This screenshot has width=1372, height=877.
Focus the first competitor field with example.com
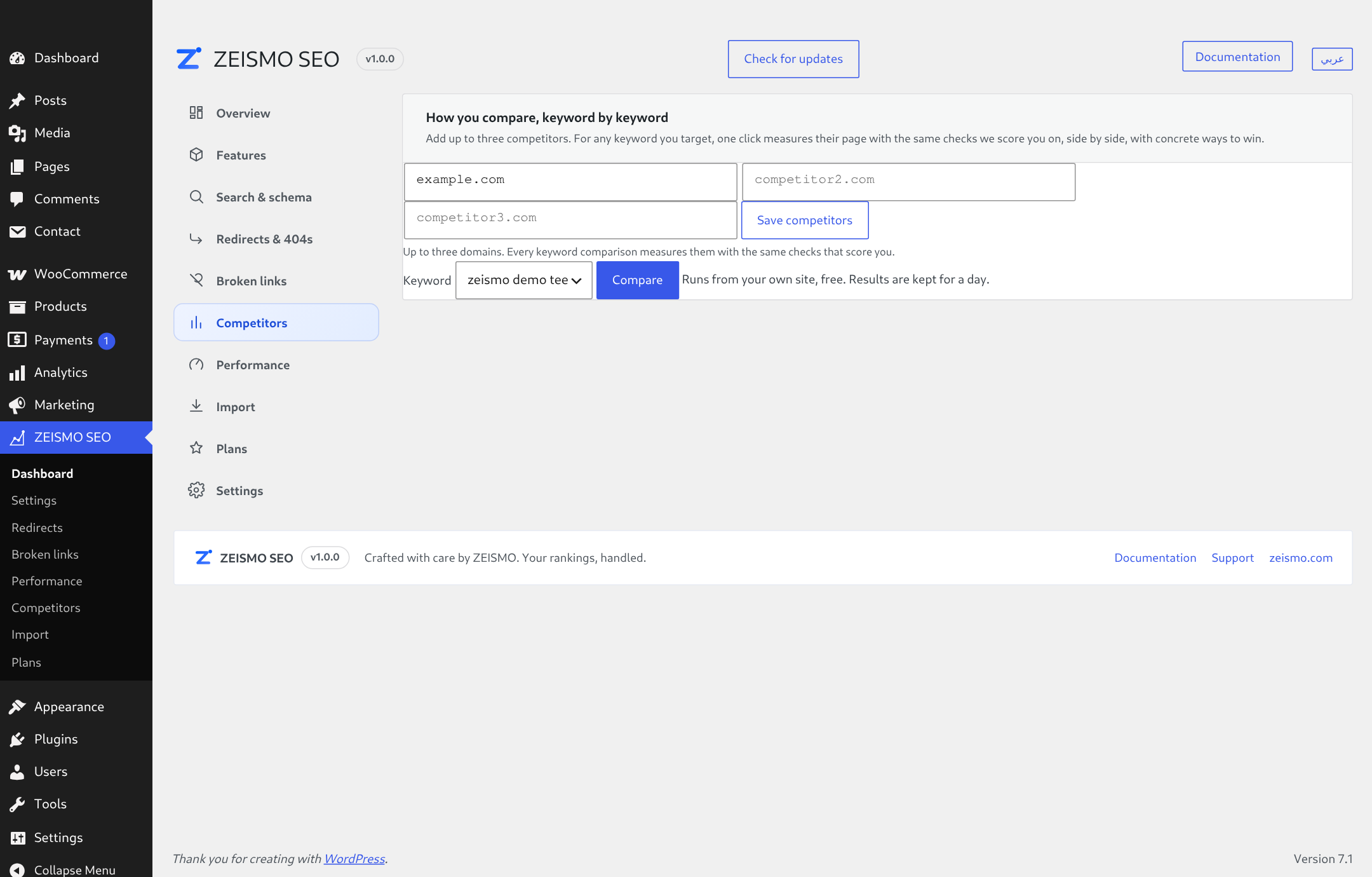(570, 182)
